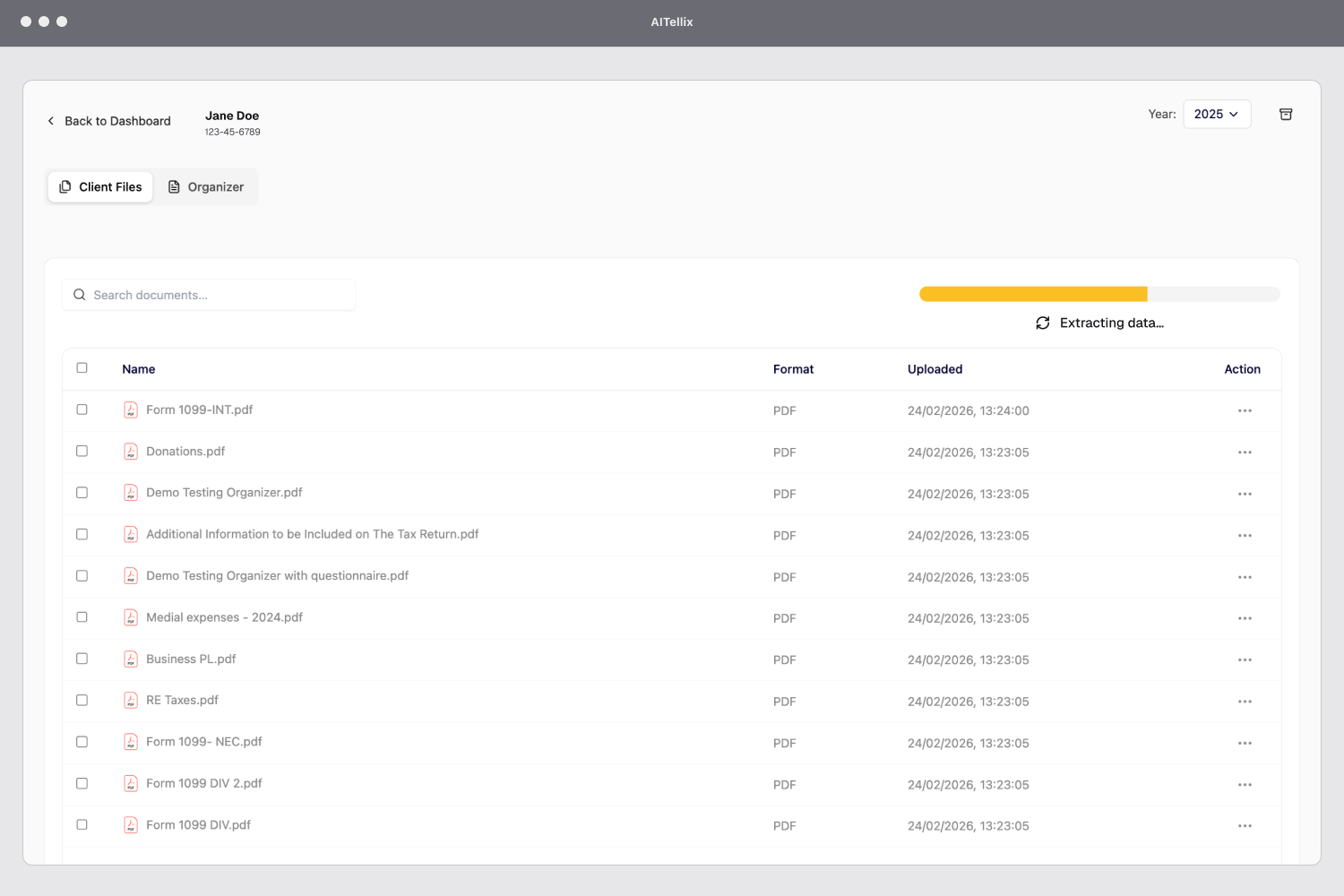Click the refresh icon beside Extracting data
The image size is (1344, 896).
[1042, 323]
